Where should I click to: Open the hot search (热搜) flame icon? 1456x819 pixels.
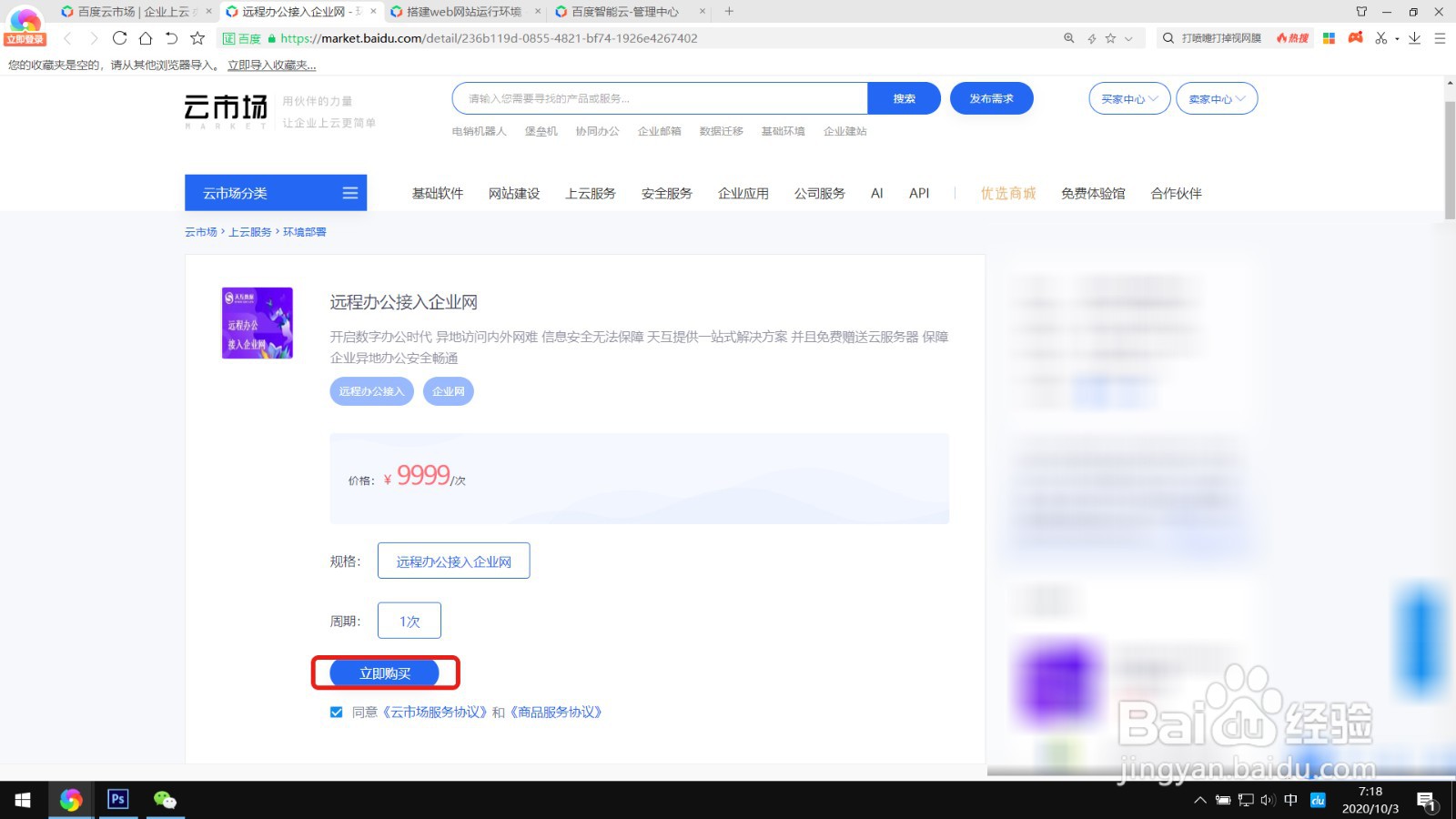pos(1292,38)
